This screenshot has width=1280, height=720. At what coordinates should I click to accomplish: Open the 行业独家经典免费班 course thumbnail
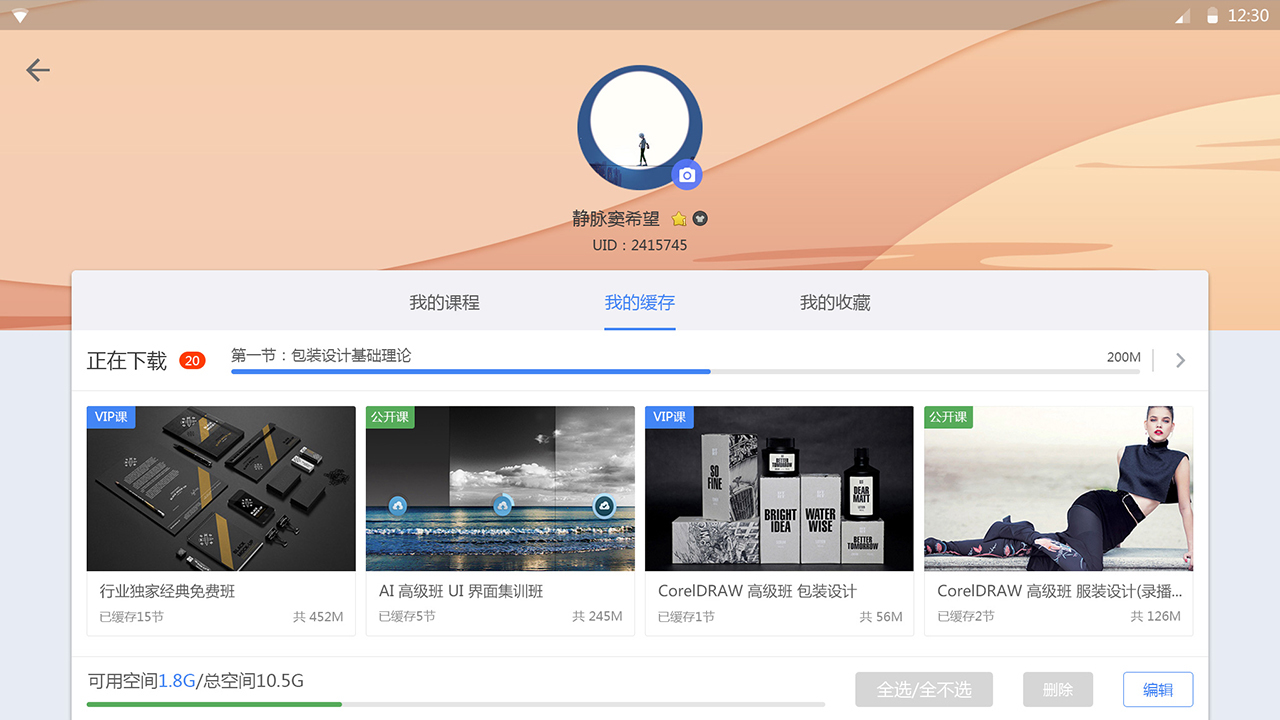point(221,489)
